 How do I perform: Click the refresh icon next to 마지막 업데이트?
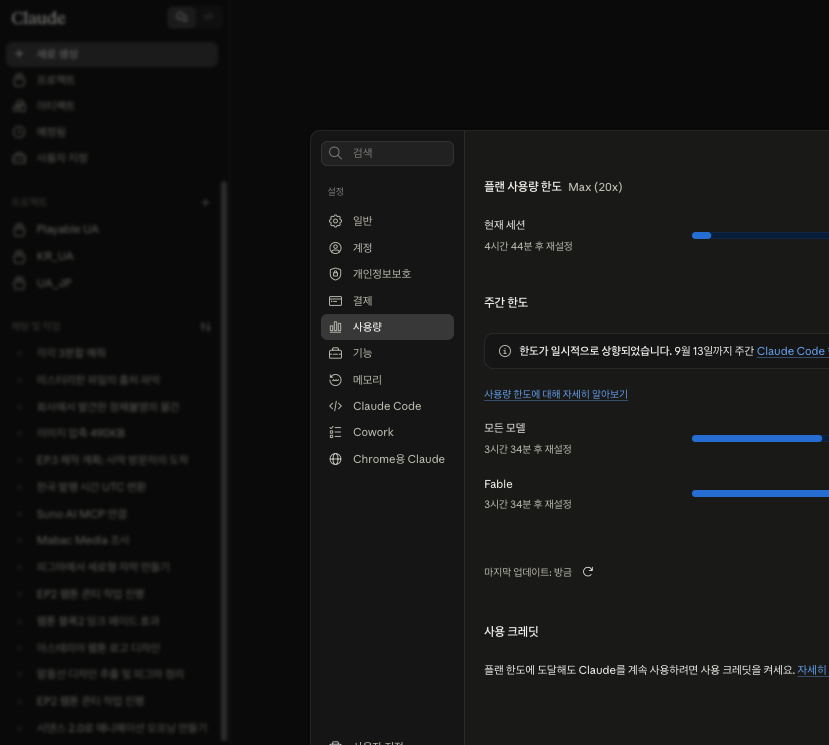tap(587, 572)
